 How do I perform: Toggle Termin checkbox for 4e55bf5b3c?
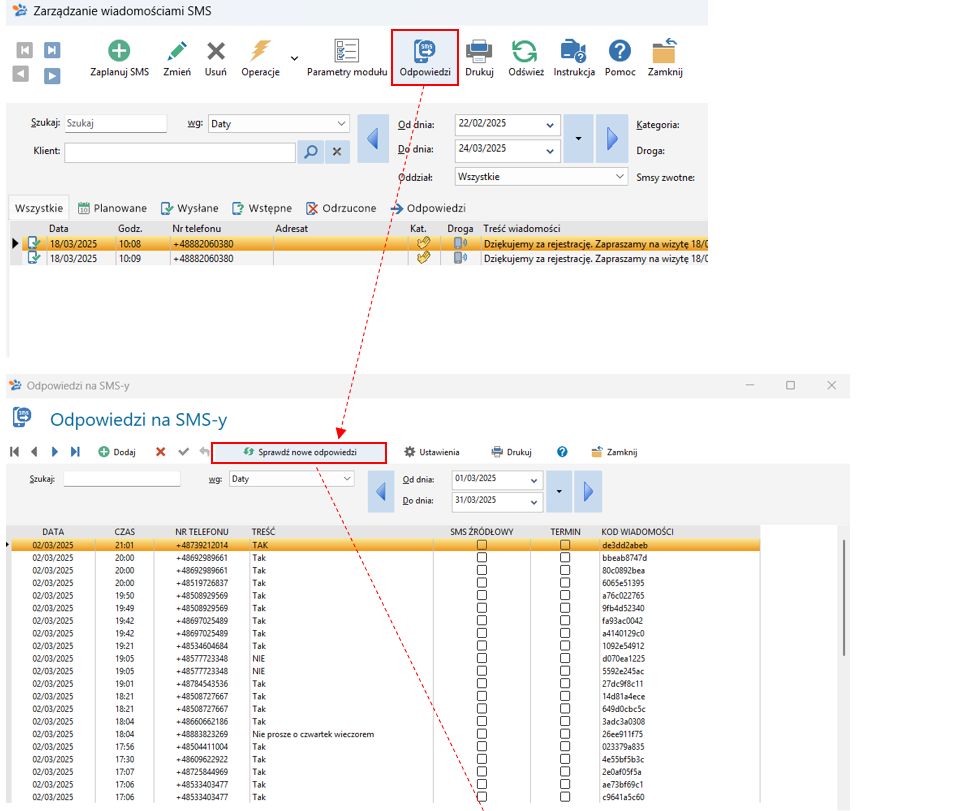[x=564, y=759]
